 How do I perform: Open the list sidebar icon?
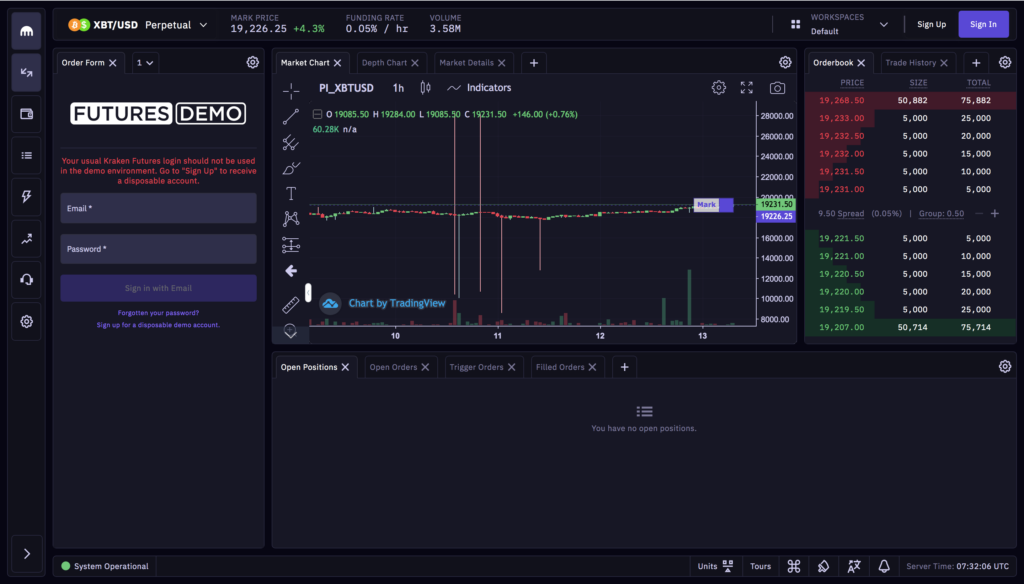(x=26, y=155)
